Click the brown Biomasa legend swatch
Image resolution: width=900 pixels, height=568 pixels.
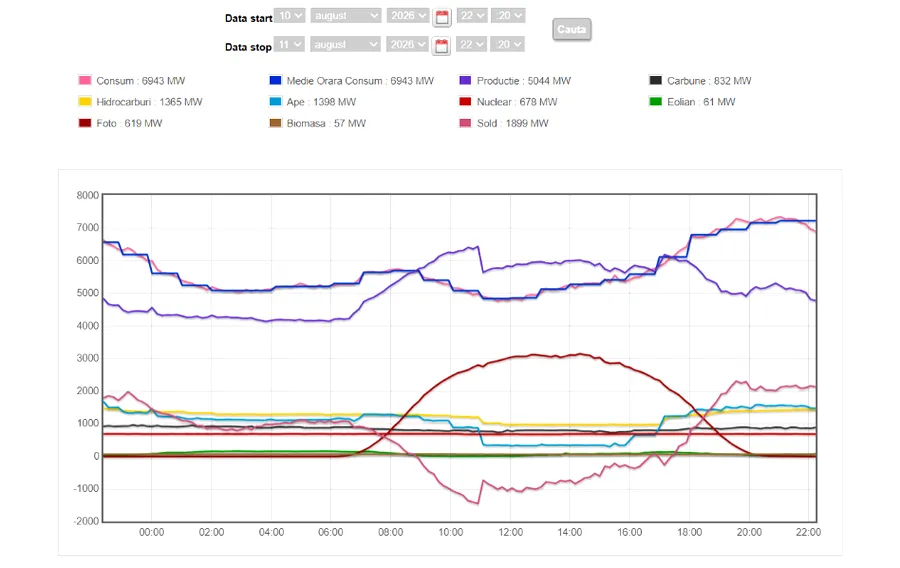click(x=276, y=123)
